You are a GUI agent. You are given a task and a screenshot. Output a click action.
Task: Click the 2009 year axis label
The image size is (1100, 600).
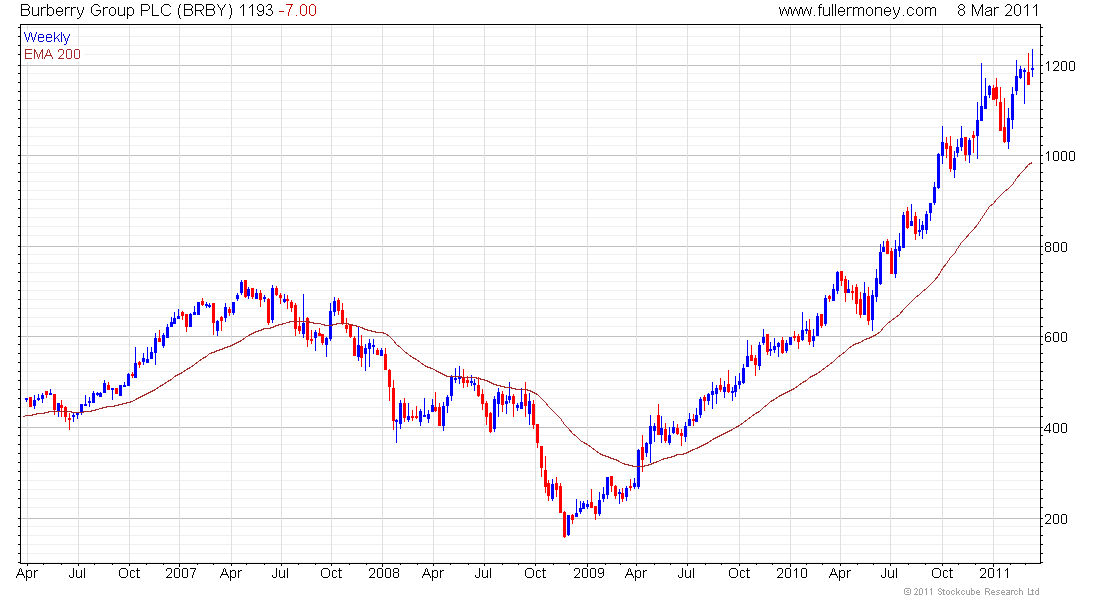tap(588, 573)
